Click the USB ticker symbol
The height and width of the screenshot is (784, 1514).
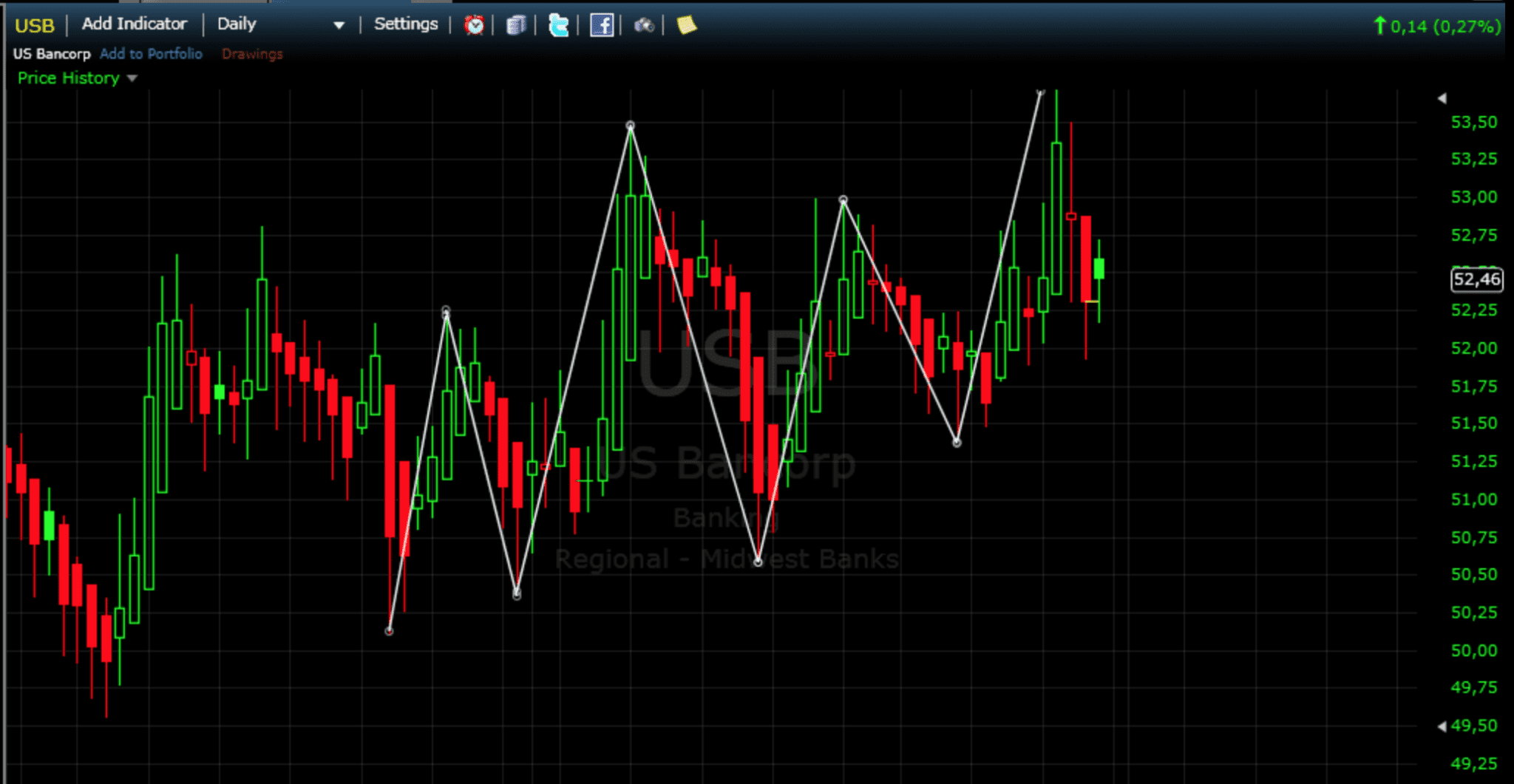(x=35, y=25)
